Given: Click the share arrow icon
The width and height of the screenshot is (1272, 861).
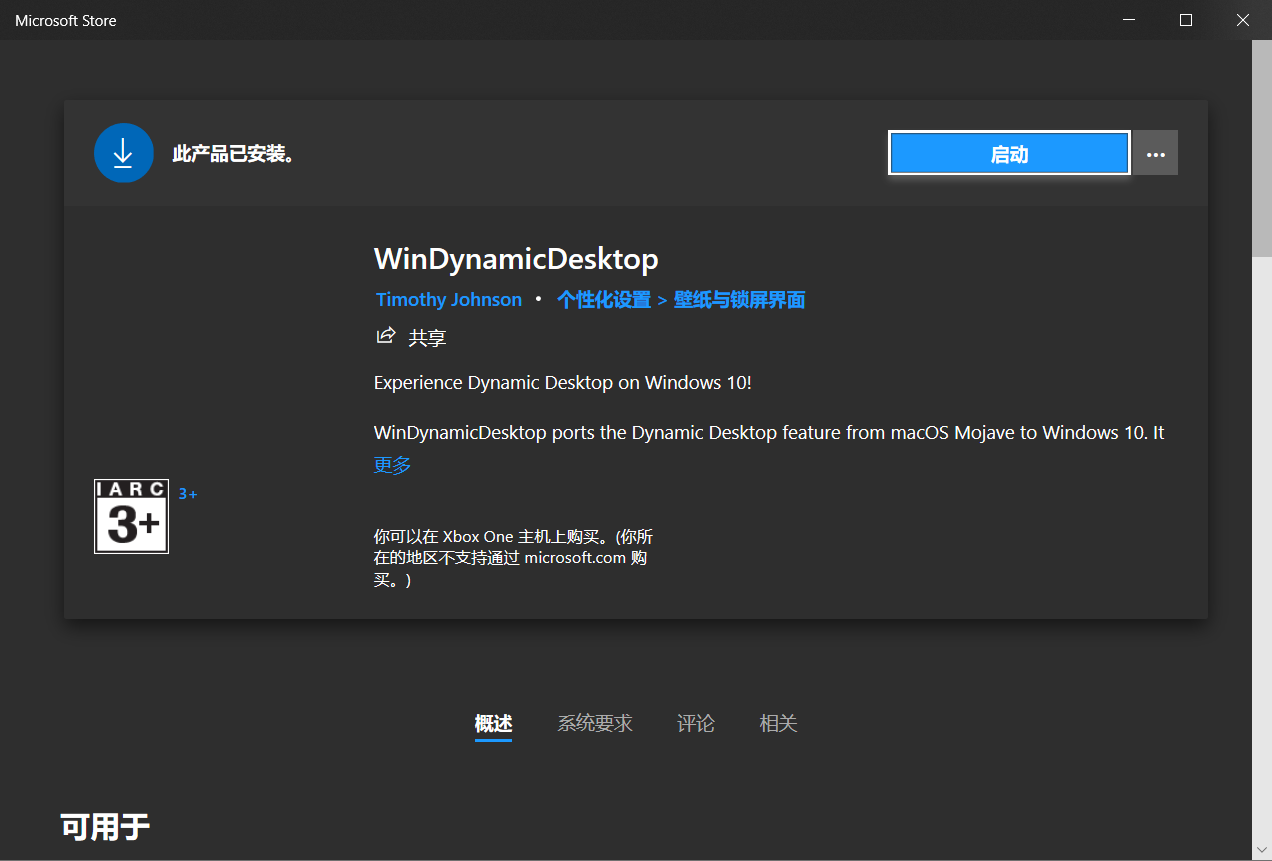Looking at the screenshot, I should (385, 336).
